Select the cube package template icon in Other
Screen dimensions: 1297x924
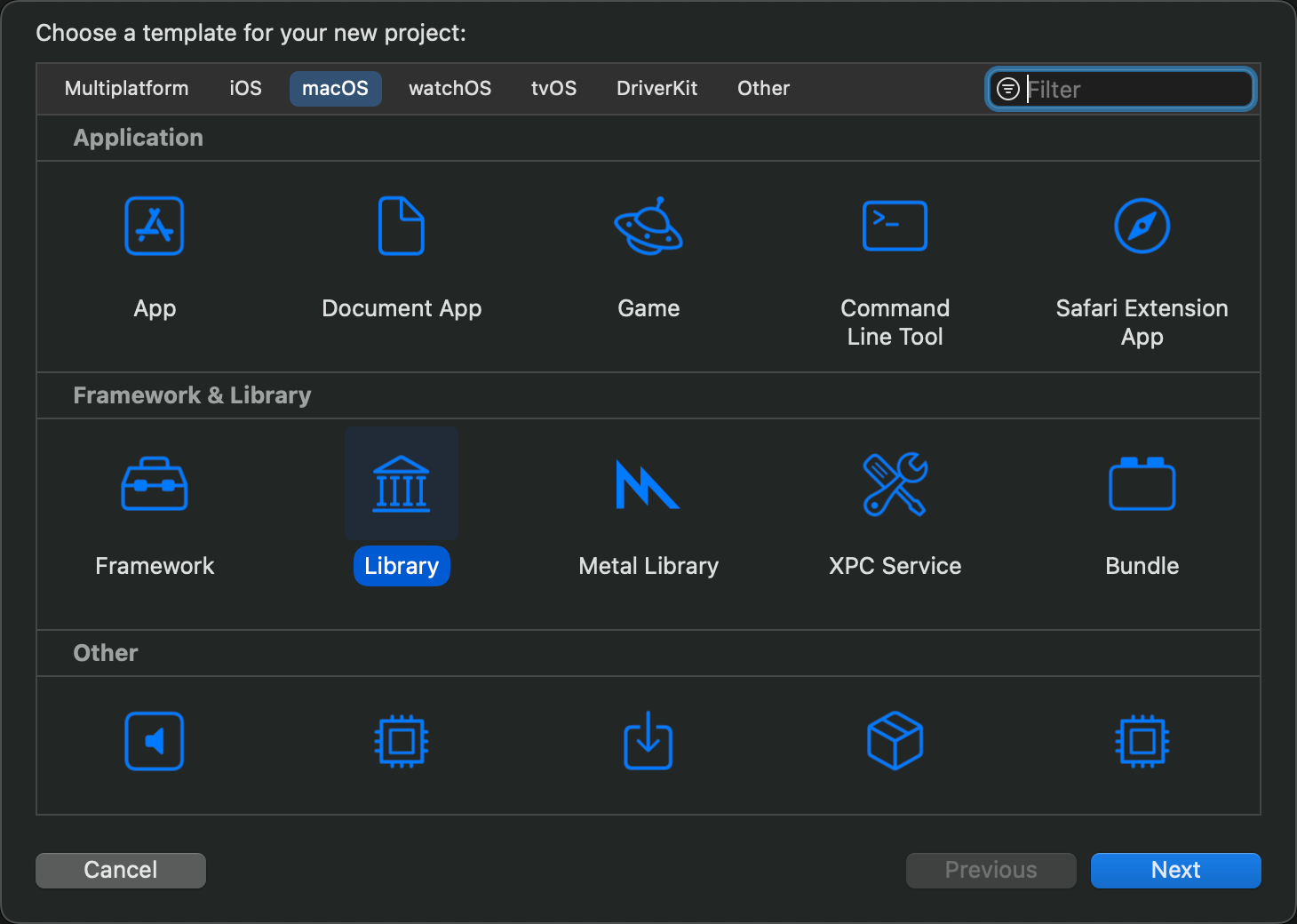[x=895, y=741]
